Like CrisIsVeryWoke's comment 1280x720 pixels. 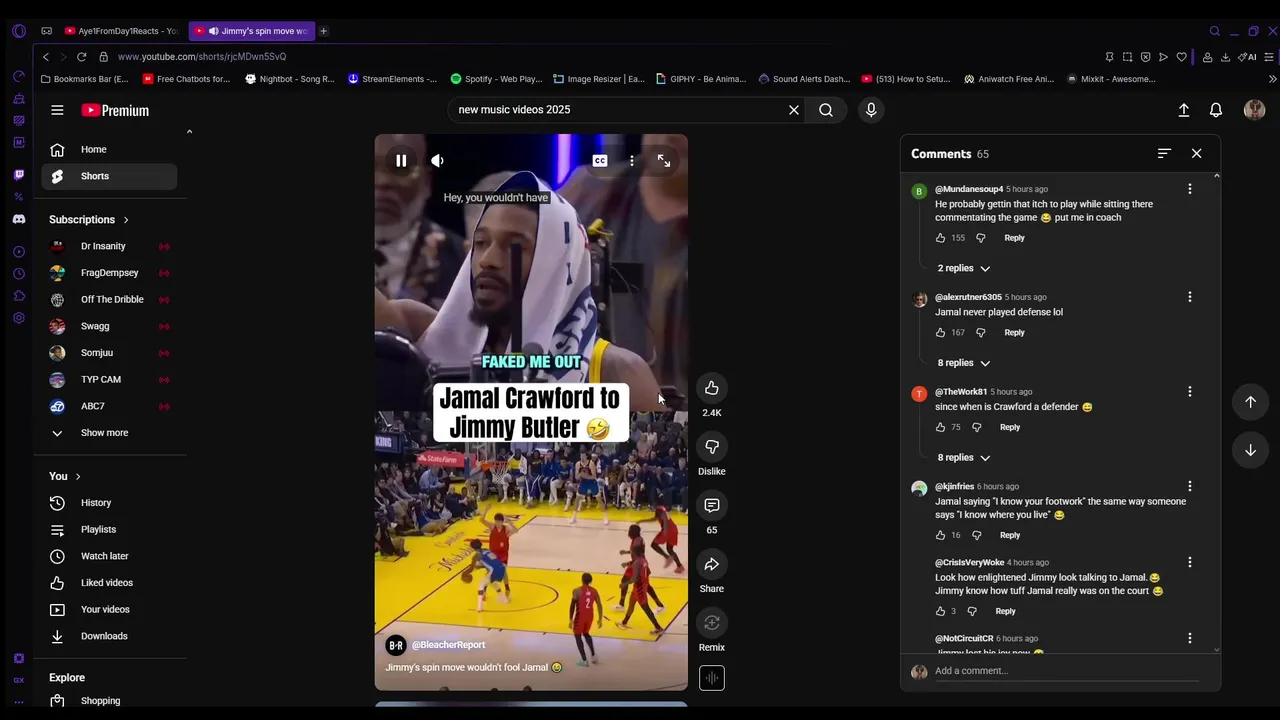940,611
